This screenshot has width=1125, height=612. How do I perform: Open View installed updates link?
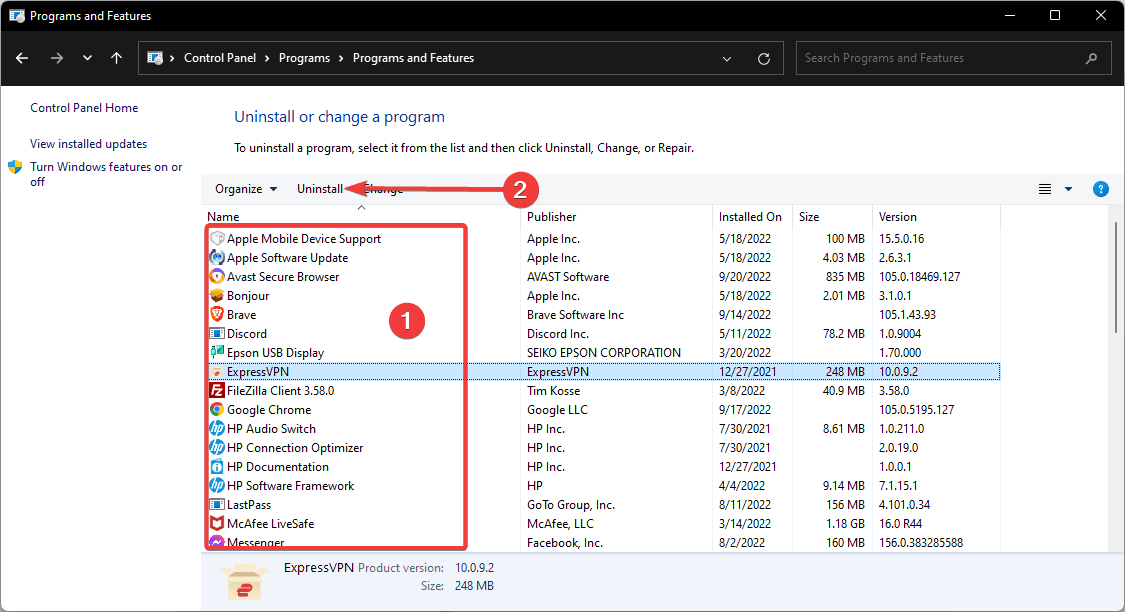pos(88,144)
